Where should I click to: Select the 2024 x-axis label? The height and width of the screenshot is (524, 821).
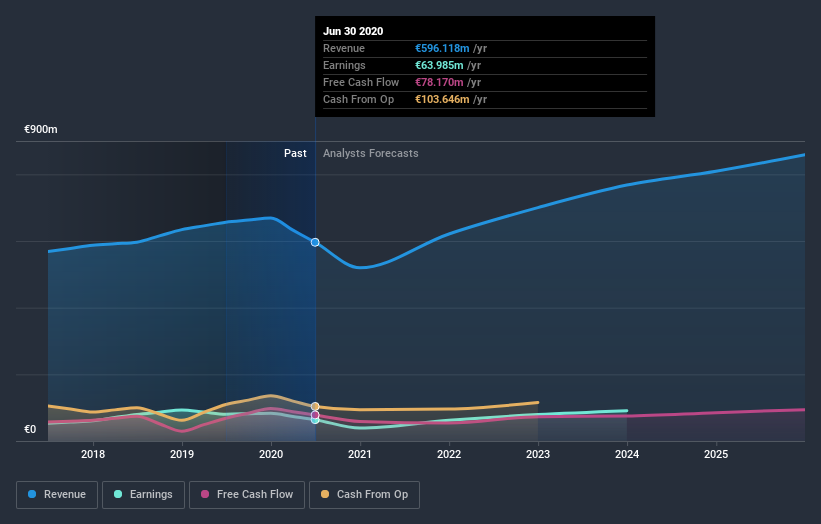click(x=627, y=454)
